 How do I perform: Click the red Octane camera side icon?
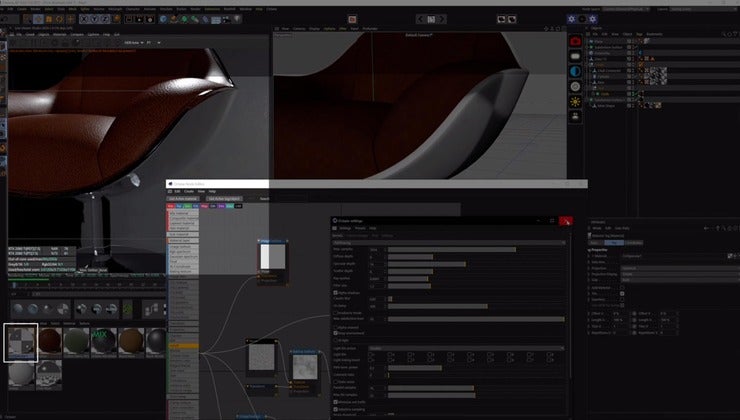[575, 42]
